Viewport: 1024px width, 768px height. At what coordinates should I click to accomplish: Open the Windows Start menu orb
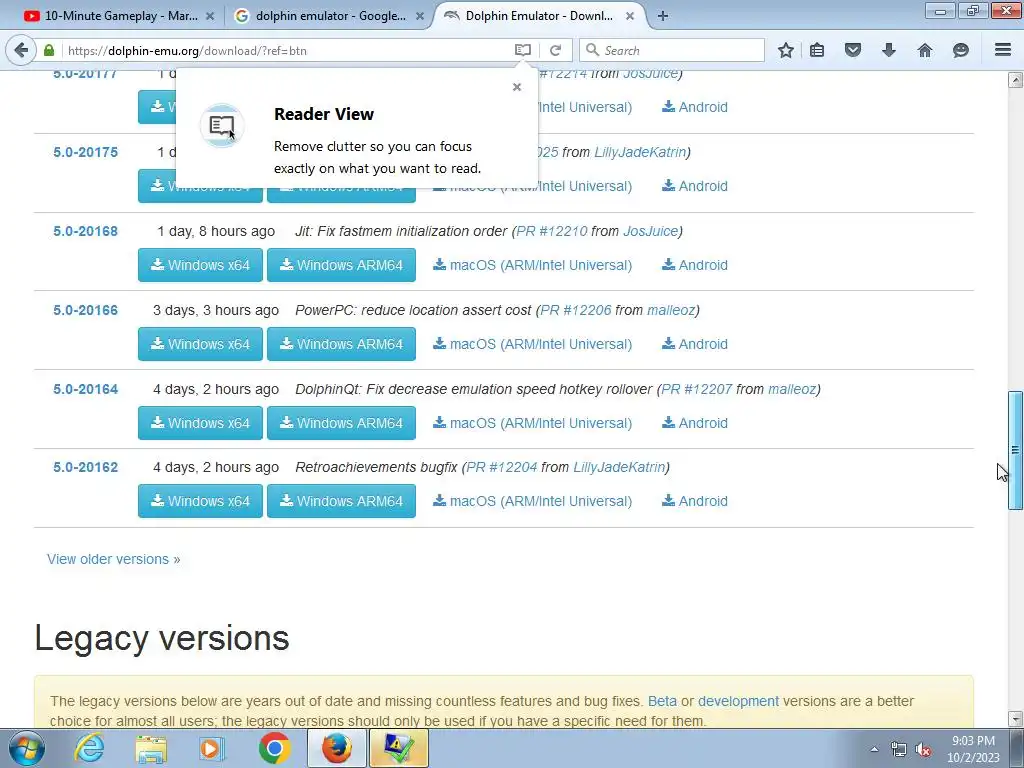pos(27,748)
